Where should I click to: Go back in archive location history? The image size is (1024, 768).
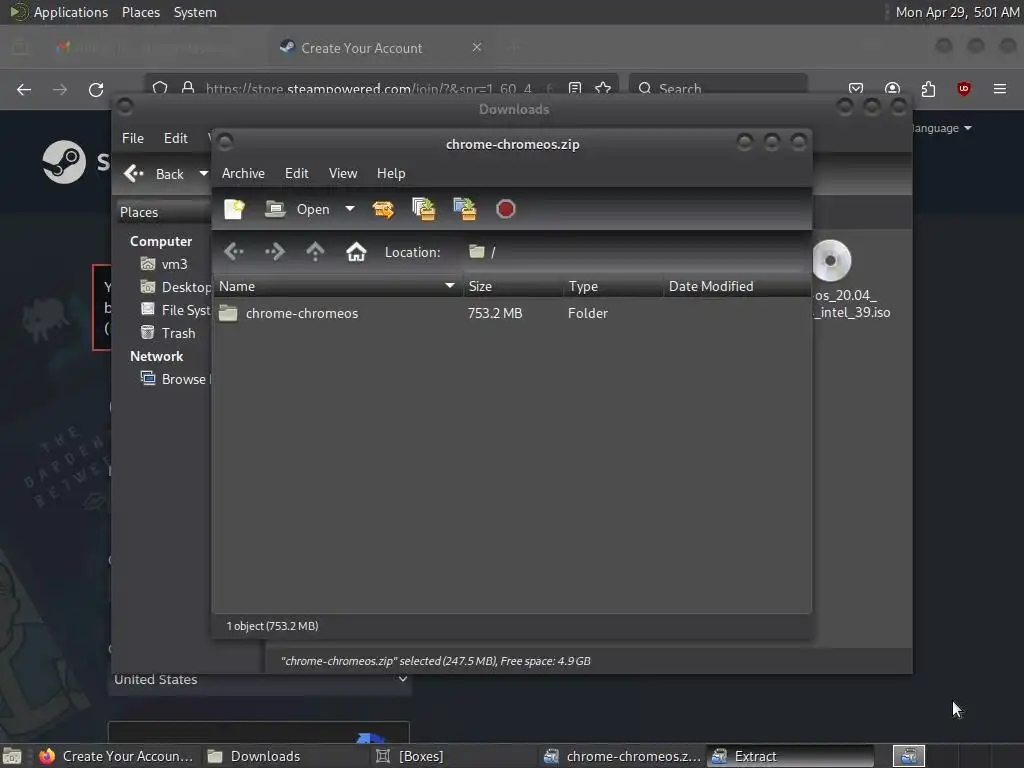tap(234, 251)
